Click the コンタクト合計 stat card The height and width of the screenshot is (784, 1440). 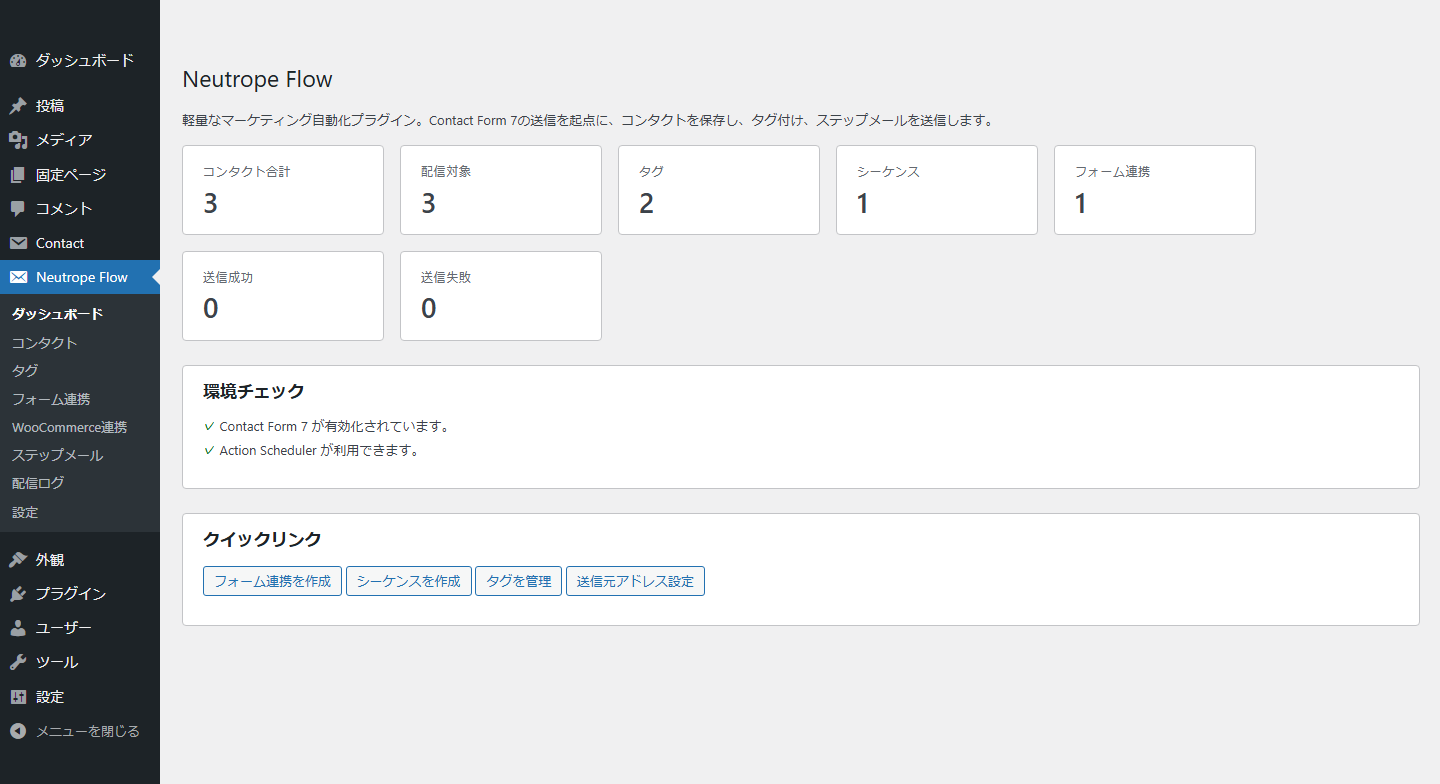[283, 190]
